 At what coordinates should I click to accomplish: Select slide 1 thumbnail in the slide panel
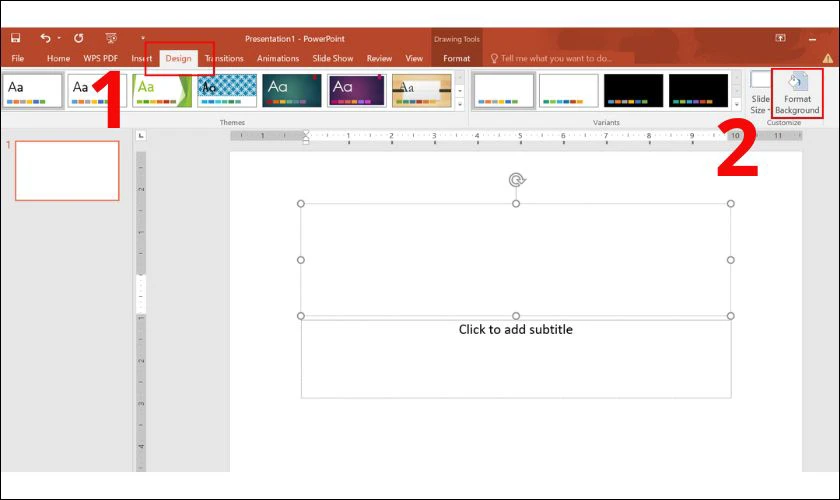coord(67,170)
